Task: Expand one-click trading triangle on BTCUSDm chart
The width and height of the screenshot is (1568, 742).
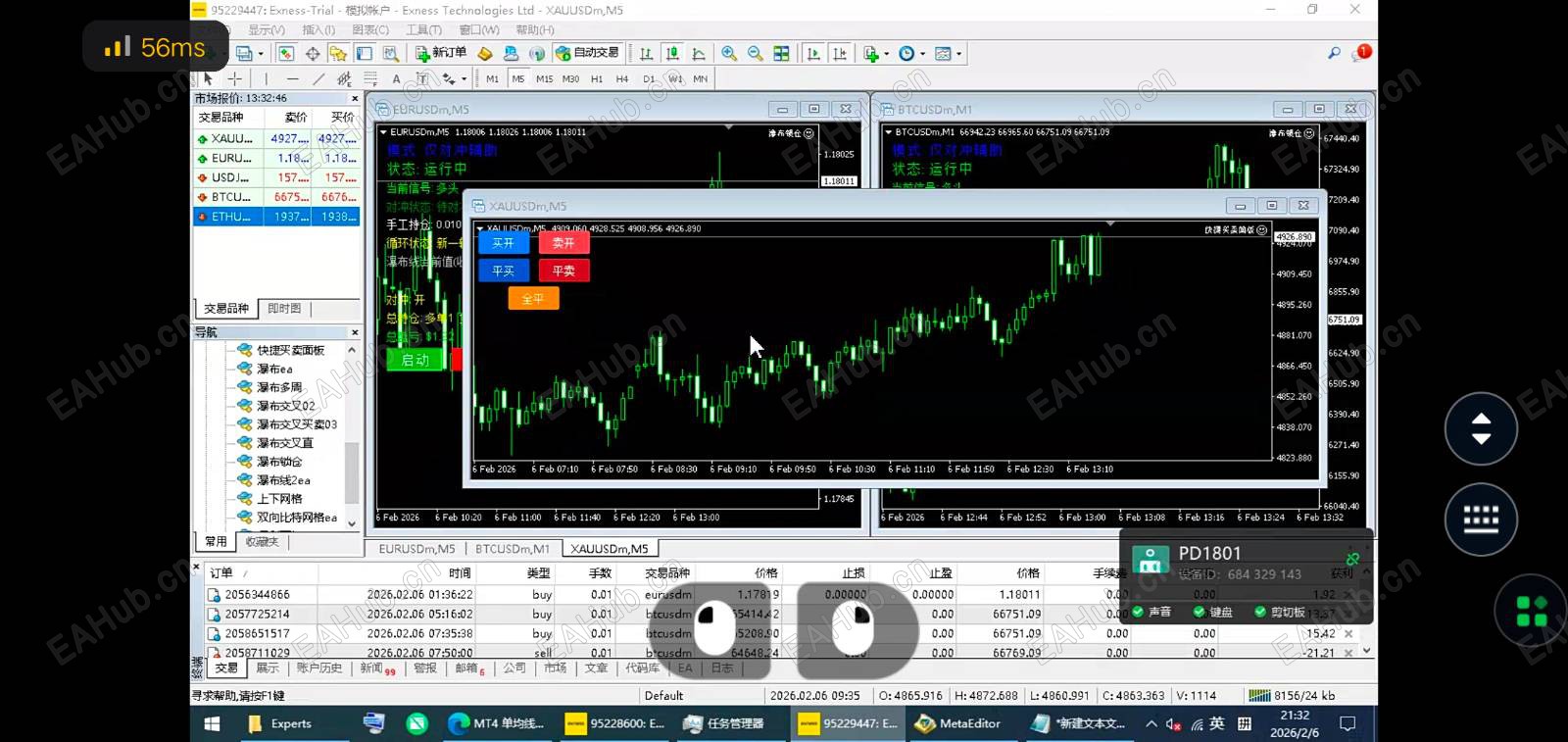Action: [889, 131]
